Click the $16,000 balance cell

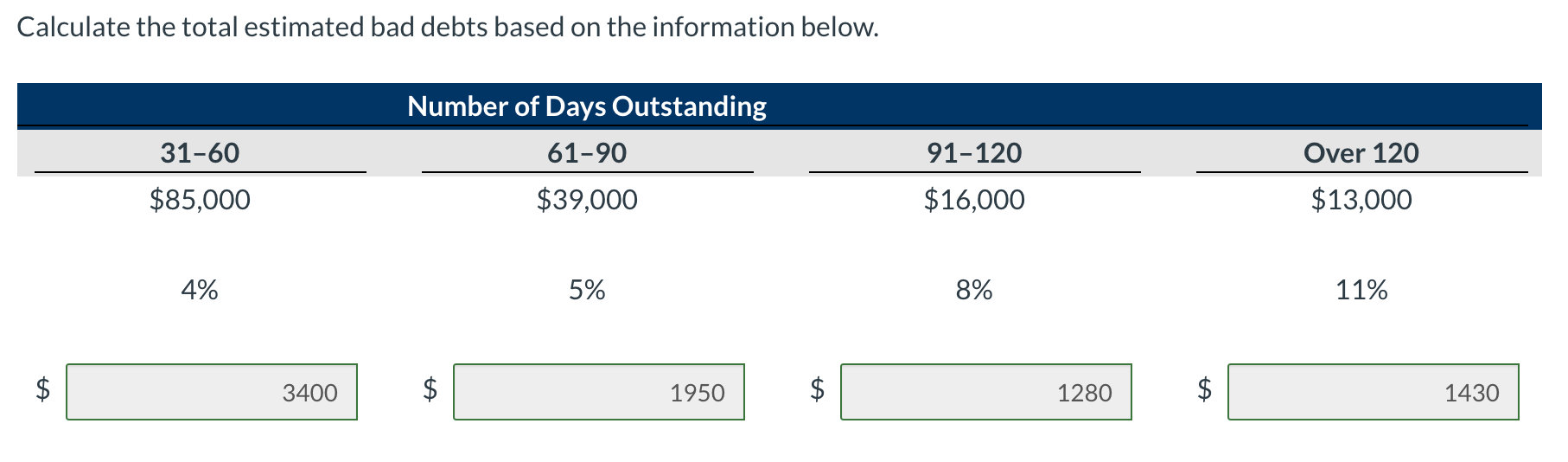click(974, 200)
